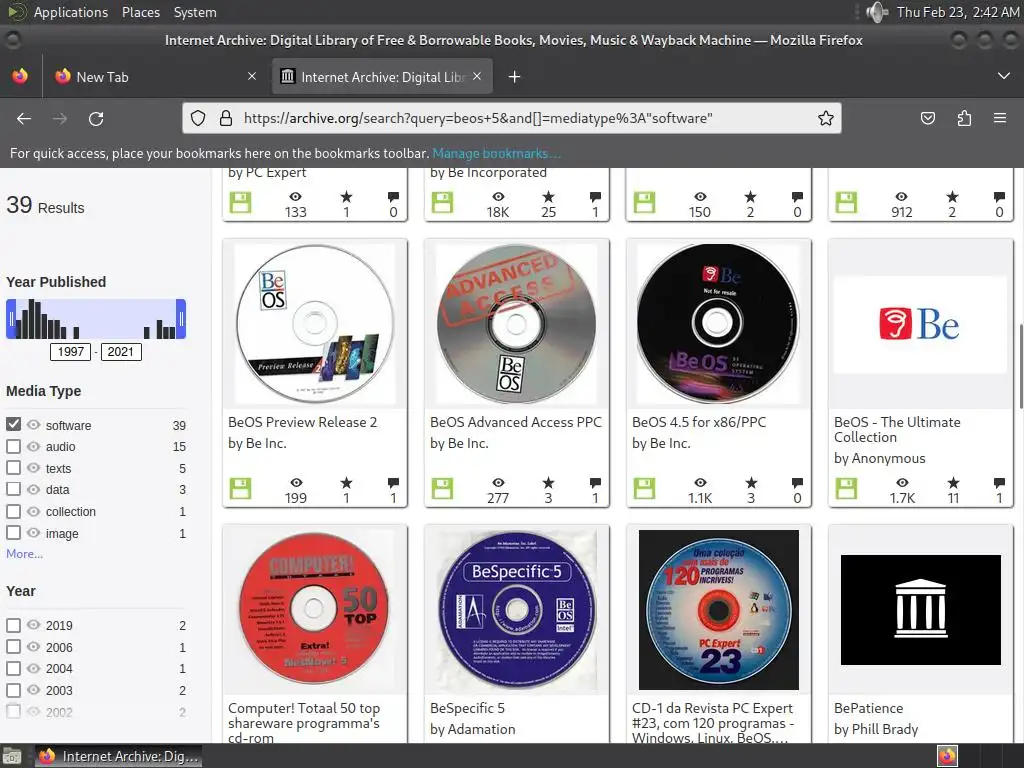Open the System menu
This screenshot has height=768, width=1024.
point(195,12)
